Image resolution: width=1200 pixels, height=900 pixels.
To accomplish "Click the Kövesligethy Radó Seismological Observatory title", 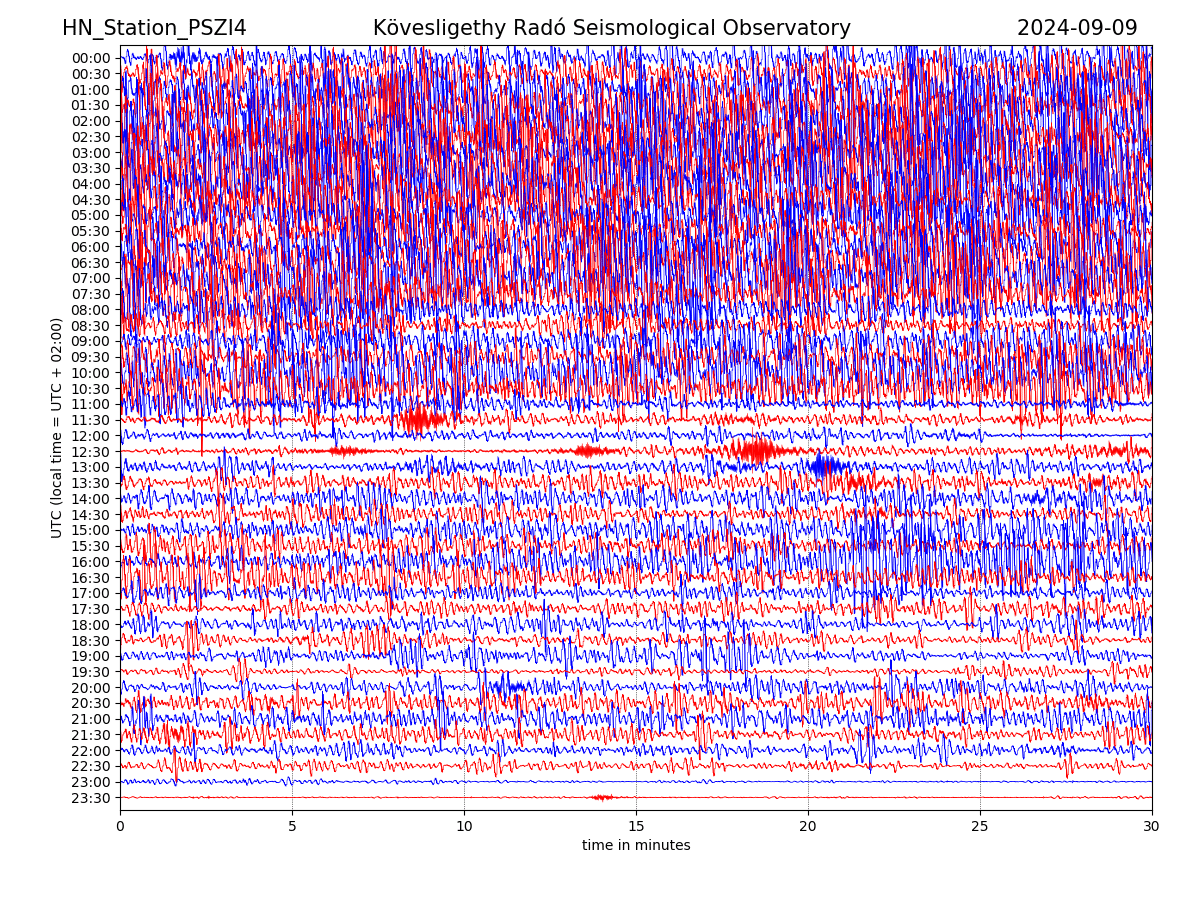I will coord(611,29).
